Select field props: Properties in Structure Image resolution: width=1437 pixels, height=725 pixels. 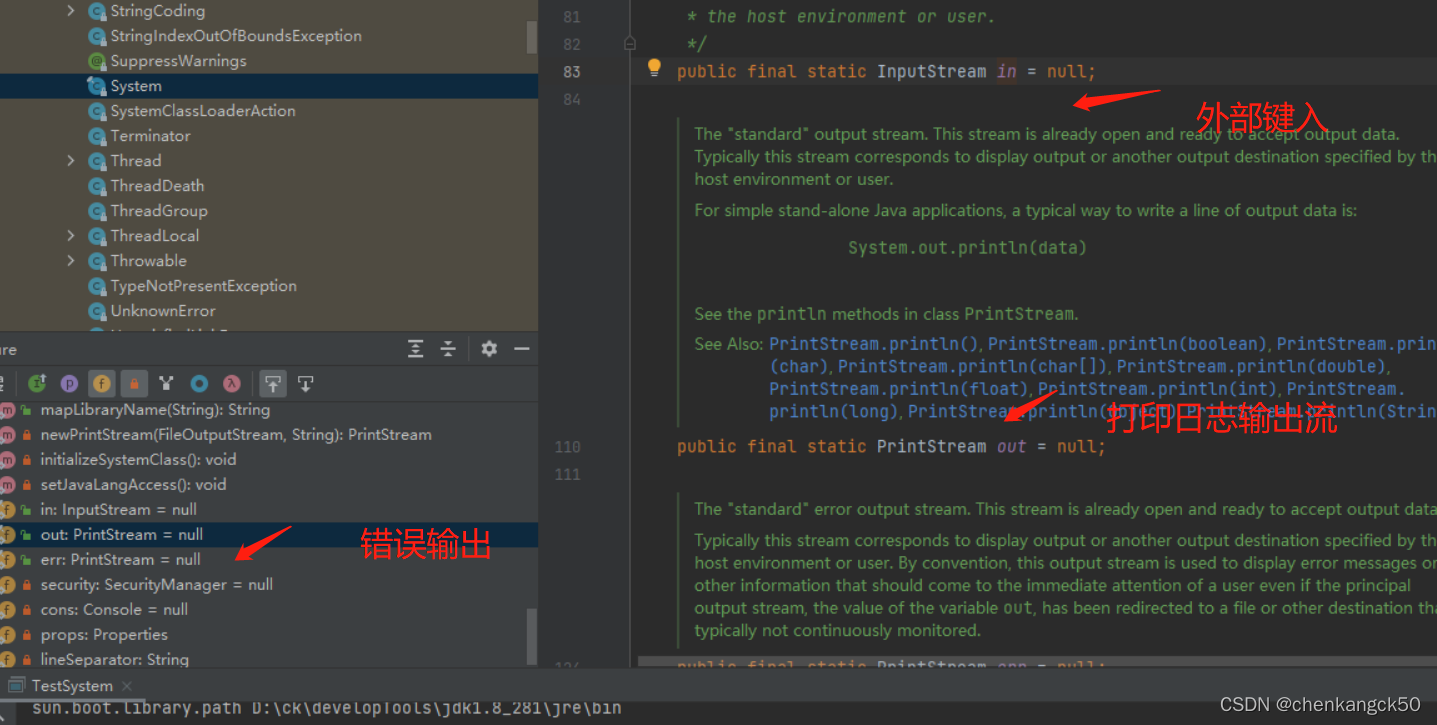pyautogui.click(x=104, y=635)
